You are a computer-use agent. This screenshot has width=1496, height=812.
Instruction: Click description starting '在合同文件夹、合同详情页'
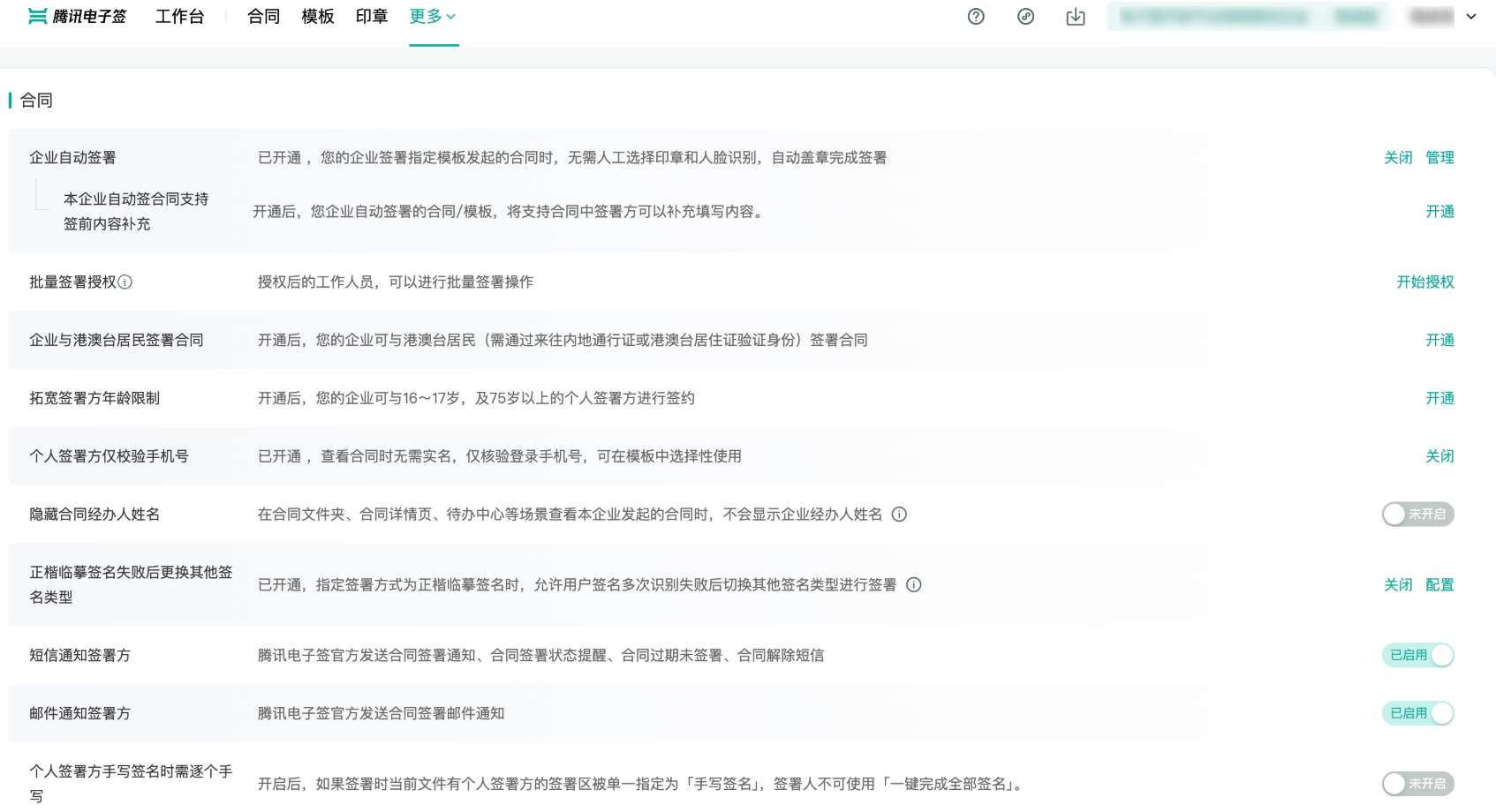[570, 515]
